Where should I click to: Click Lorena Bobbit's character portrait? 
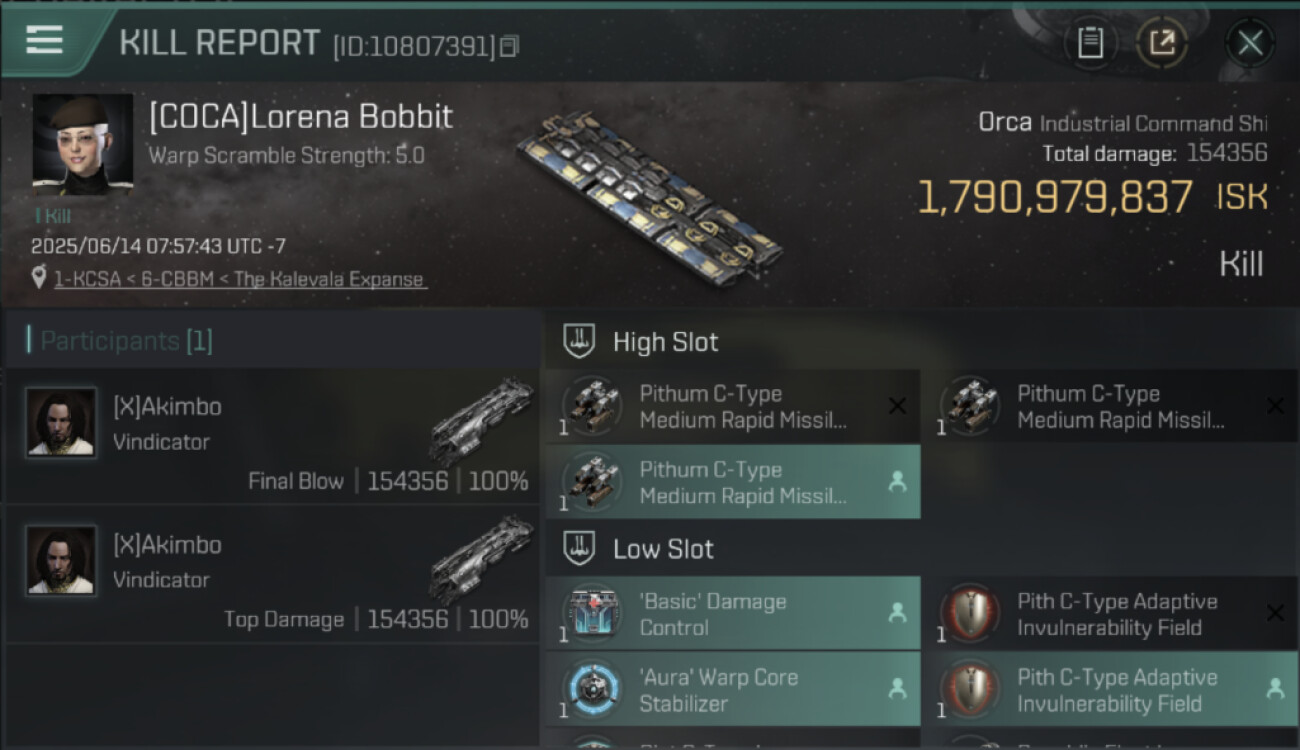coord(82,145)
